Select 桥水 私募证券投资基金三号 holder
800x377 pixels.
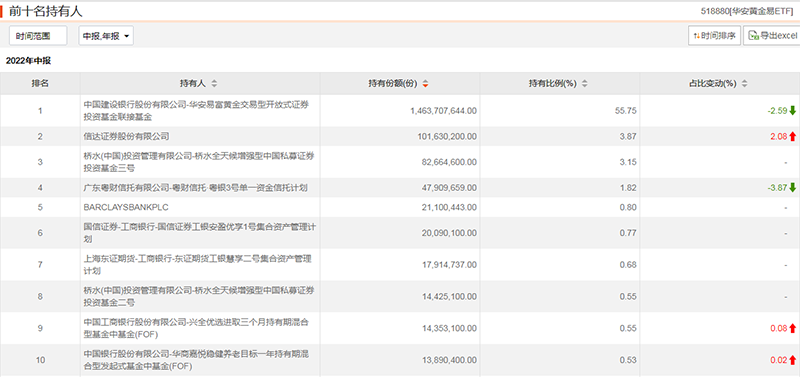(x=199, y=162)
